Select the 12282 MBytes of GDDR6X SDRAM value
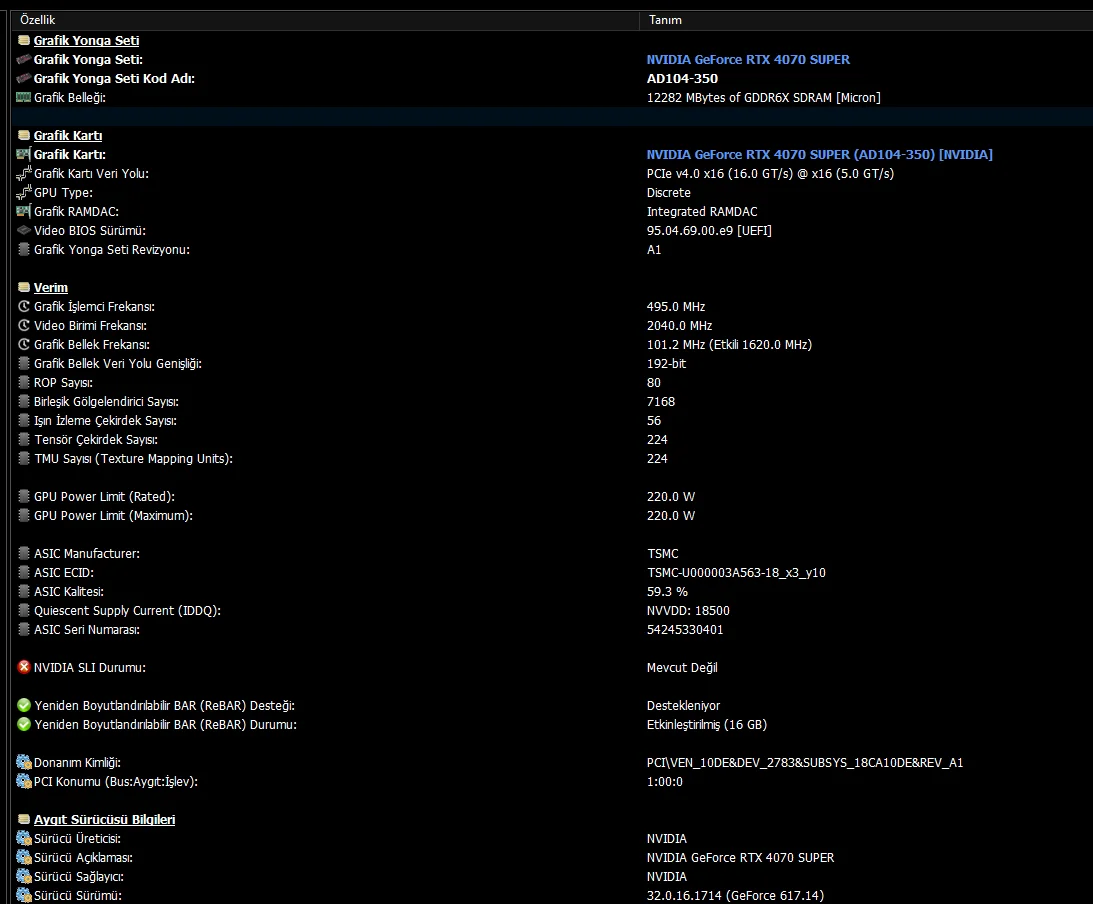The height and width of the screenshot is (904, 1093). coord(763,98)
